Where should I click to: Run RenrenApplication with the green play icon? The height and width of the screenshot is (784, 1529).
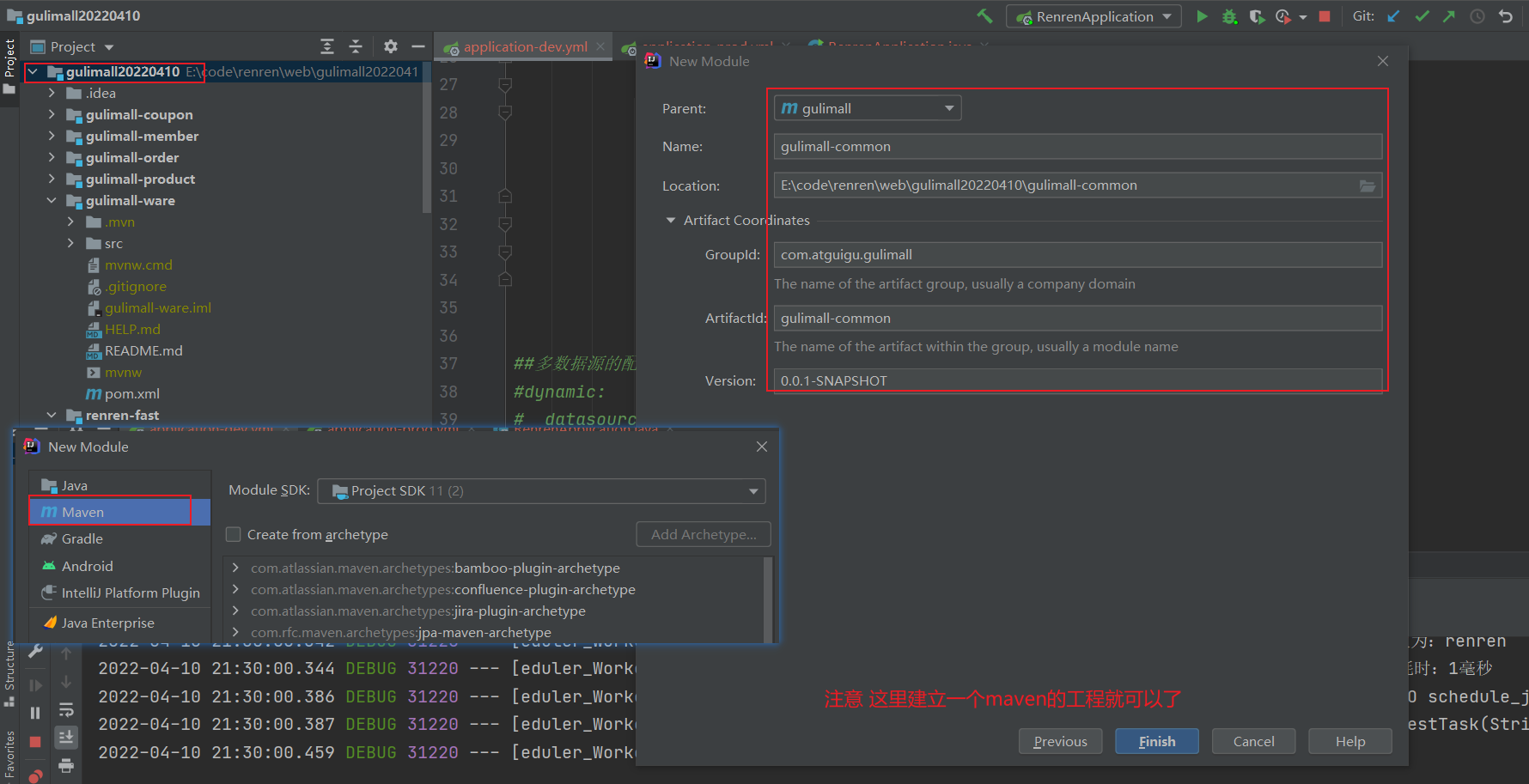click(1202, 16)
